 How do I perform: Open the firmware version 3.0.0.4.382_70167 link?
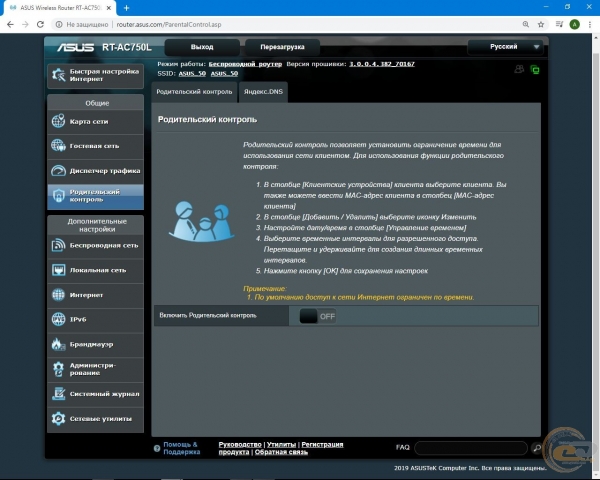click(381, 64)
